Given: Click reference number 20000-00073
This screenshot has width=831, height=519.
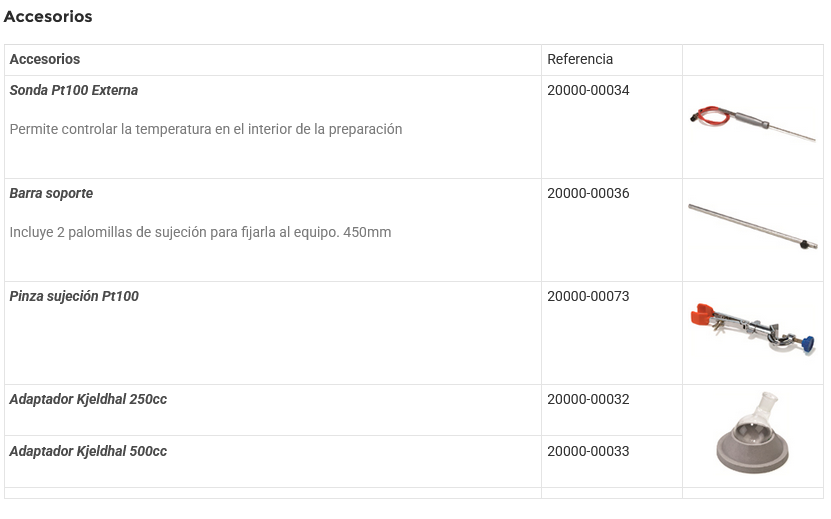Looking at the screenshot, I should tap(588, 296).
